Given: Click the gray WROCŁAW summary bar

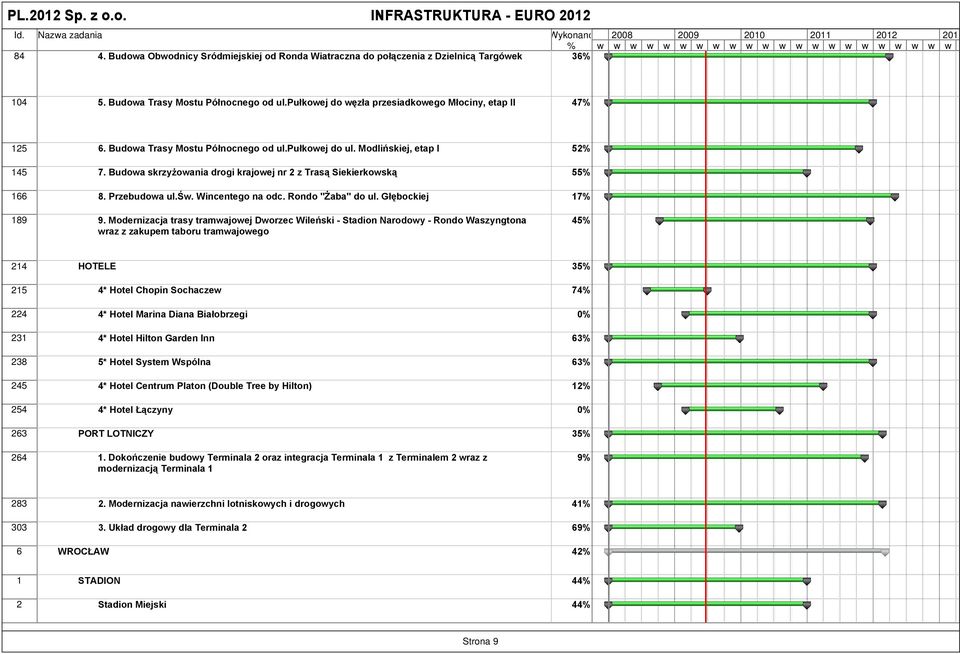Looking at the screenshot, I should pos(746,551).
